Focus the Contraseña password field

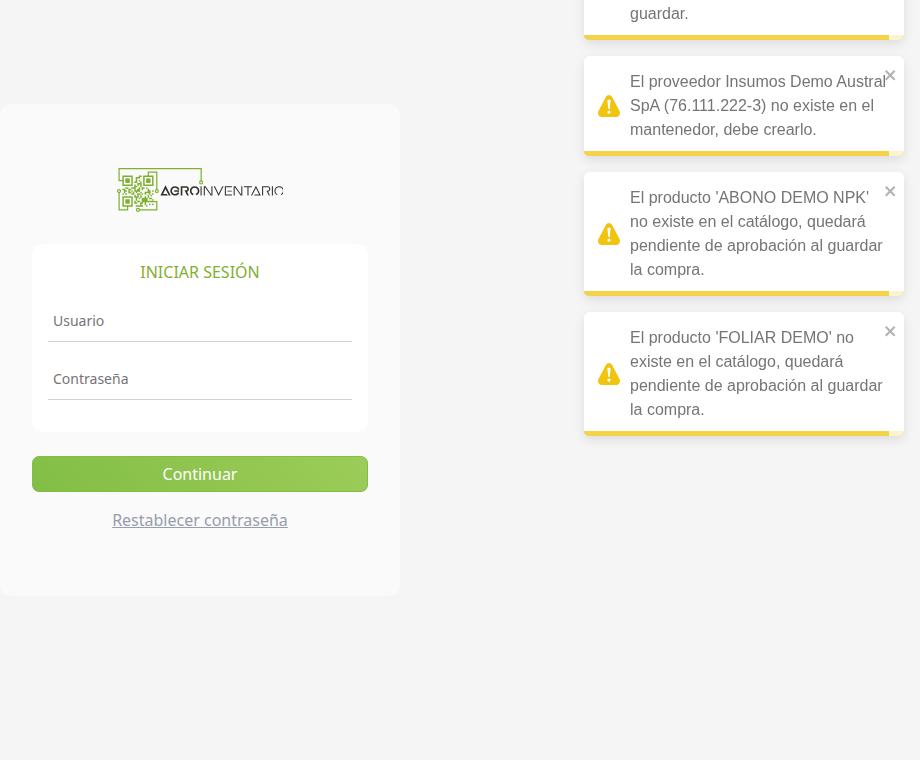coord(200,379)
